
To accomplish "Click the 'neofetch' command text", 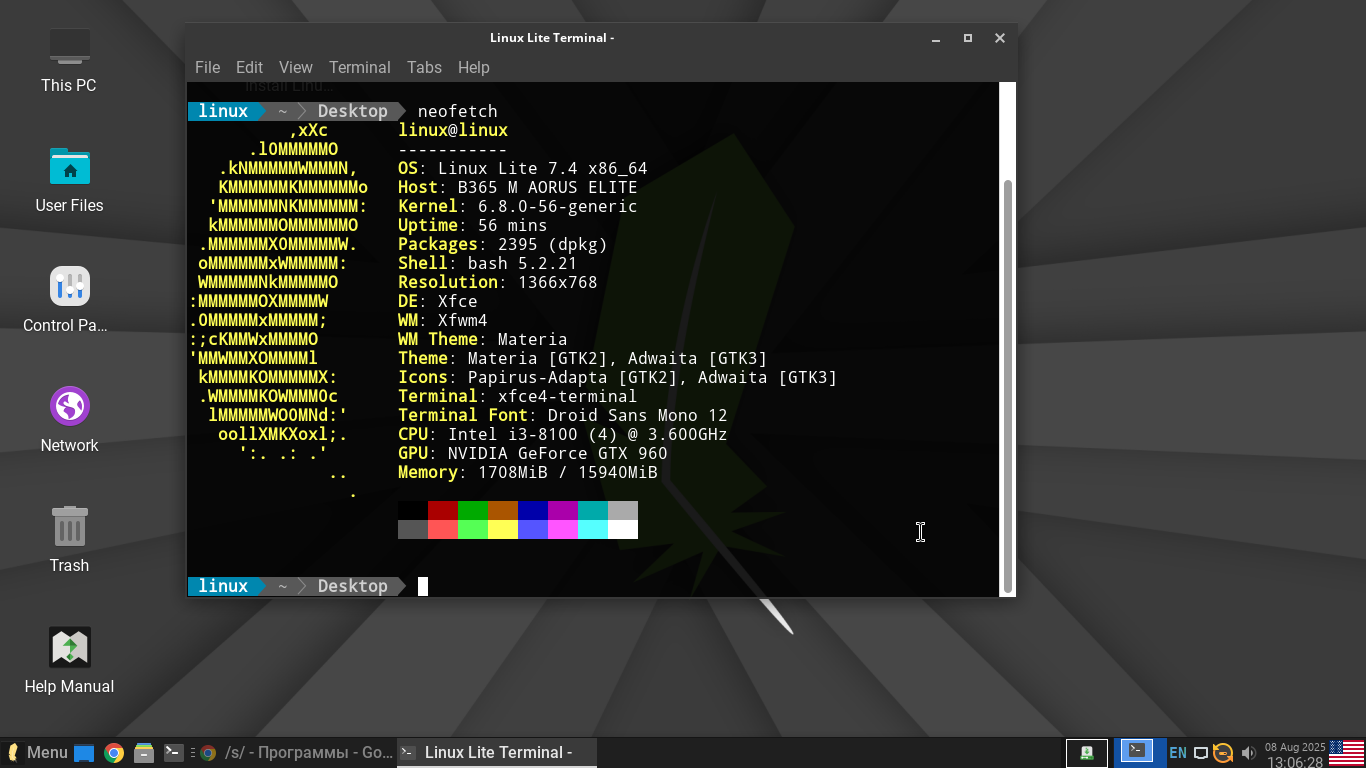I will coord(458,111).
